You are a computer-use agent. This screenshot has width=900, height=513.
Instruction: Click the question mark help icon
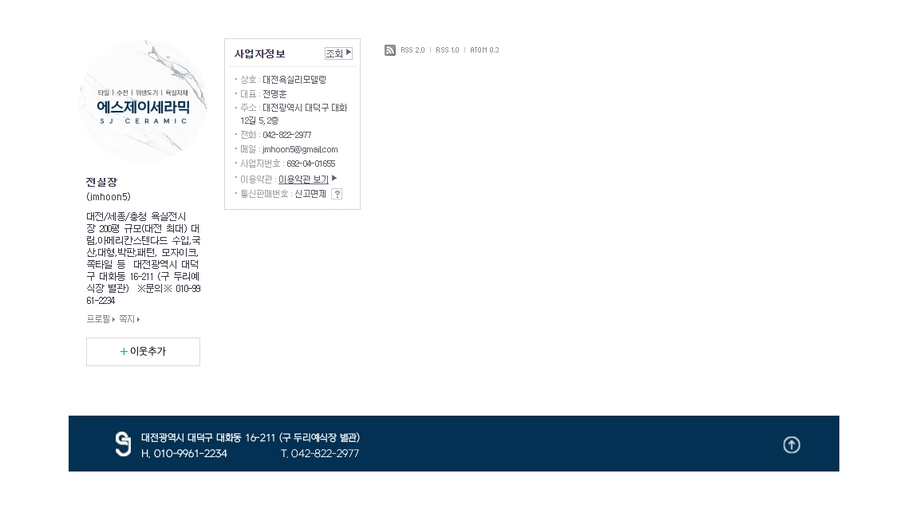tap(337, 194)
